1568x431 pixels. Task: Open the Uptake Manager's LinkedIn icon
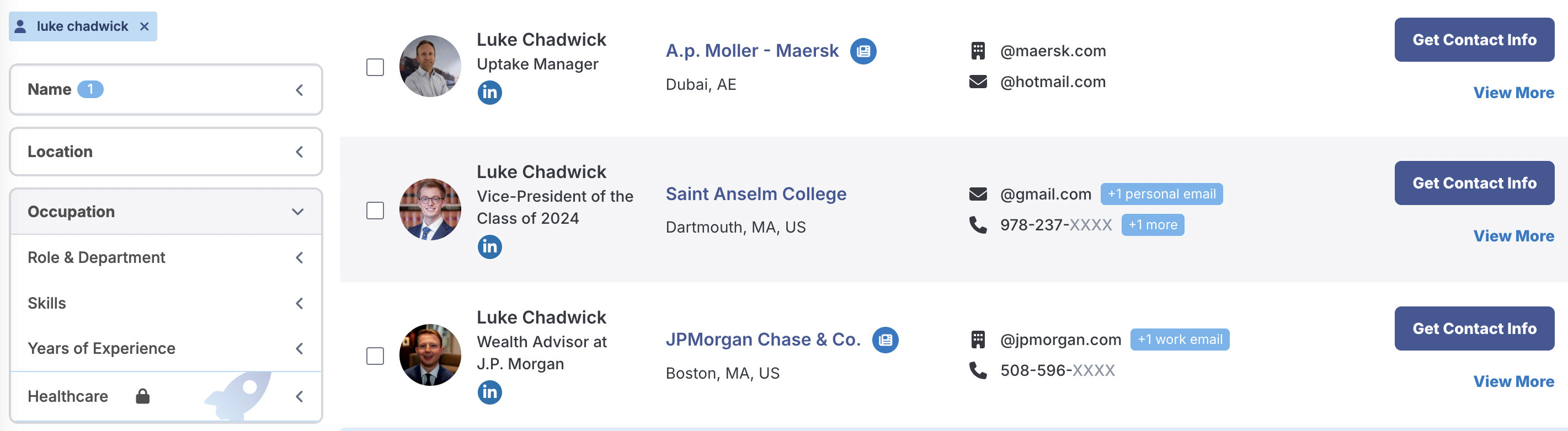tap(489, 93)
